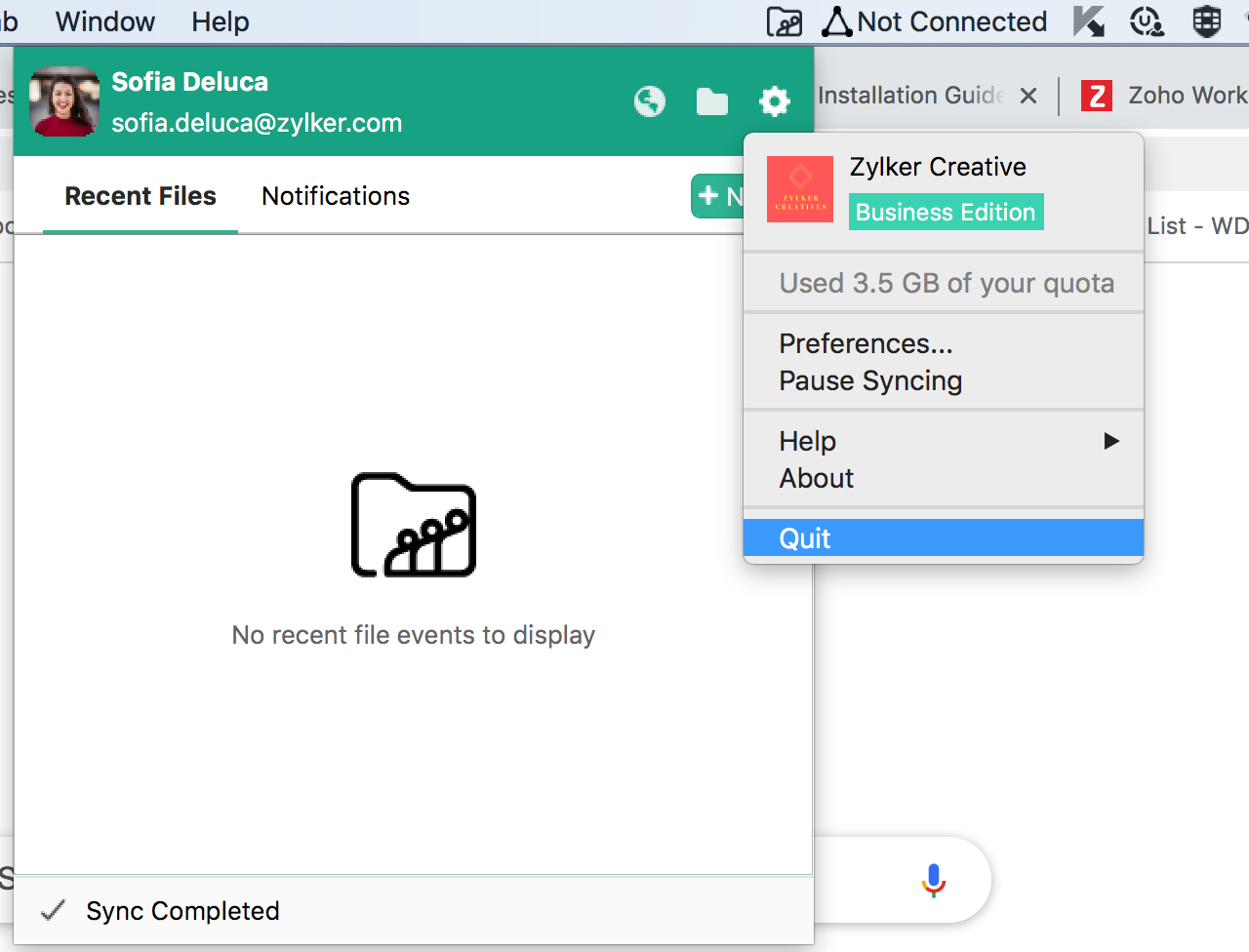Open the sync folder icon
The image size is (1249, 952).
tap(712, 101)
